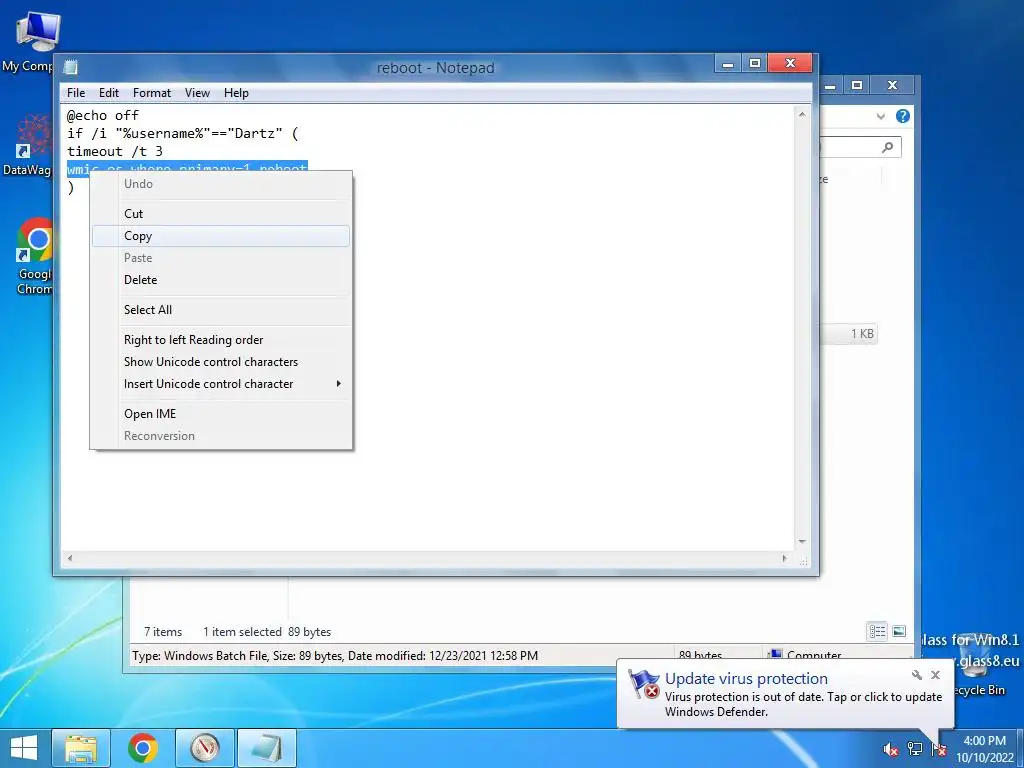
Task: Switch Explorer to details view icon
Action: pyautogui.click(x=877, y=631)
